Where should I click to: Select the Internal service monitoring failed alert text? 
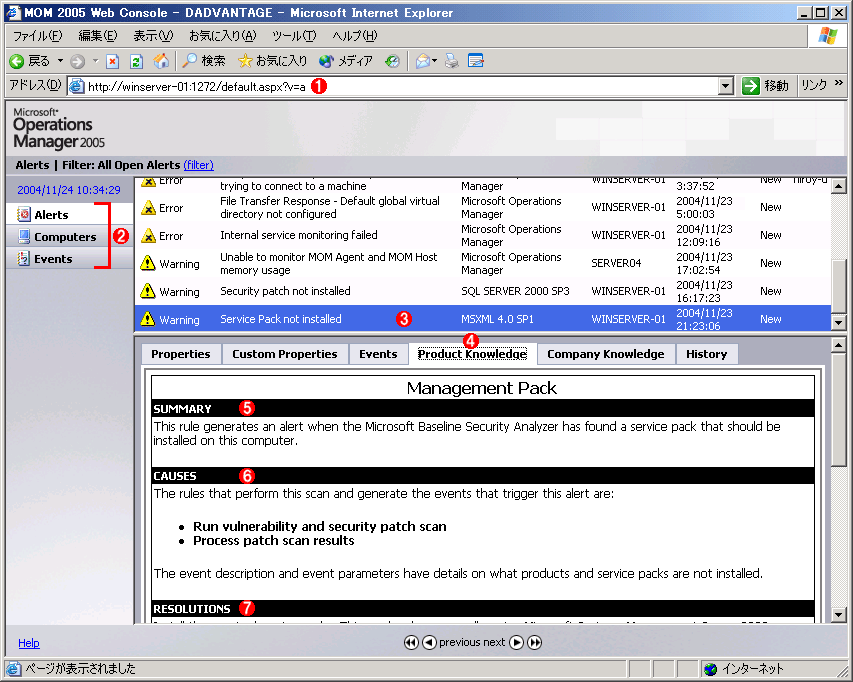(x=299, y=235)
